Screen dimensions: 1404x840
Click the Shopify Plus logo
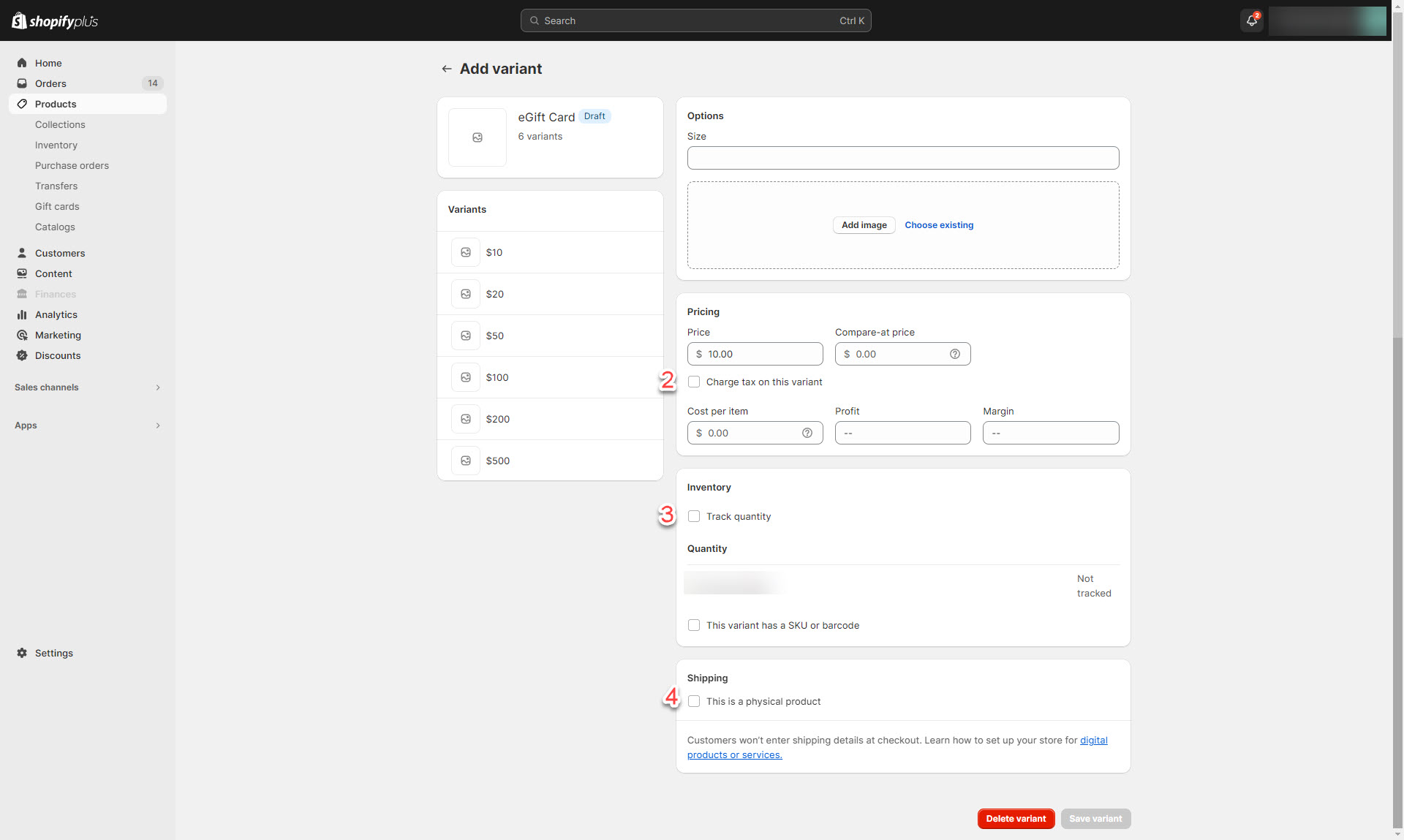click(x=55, y=20)
